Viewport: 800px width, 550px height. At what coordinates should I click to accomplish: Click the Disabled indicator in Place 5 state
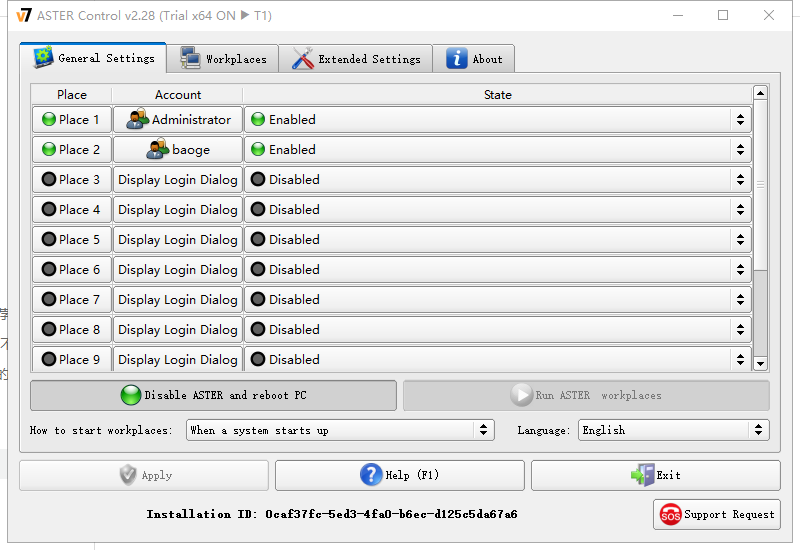(258, 239)
